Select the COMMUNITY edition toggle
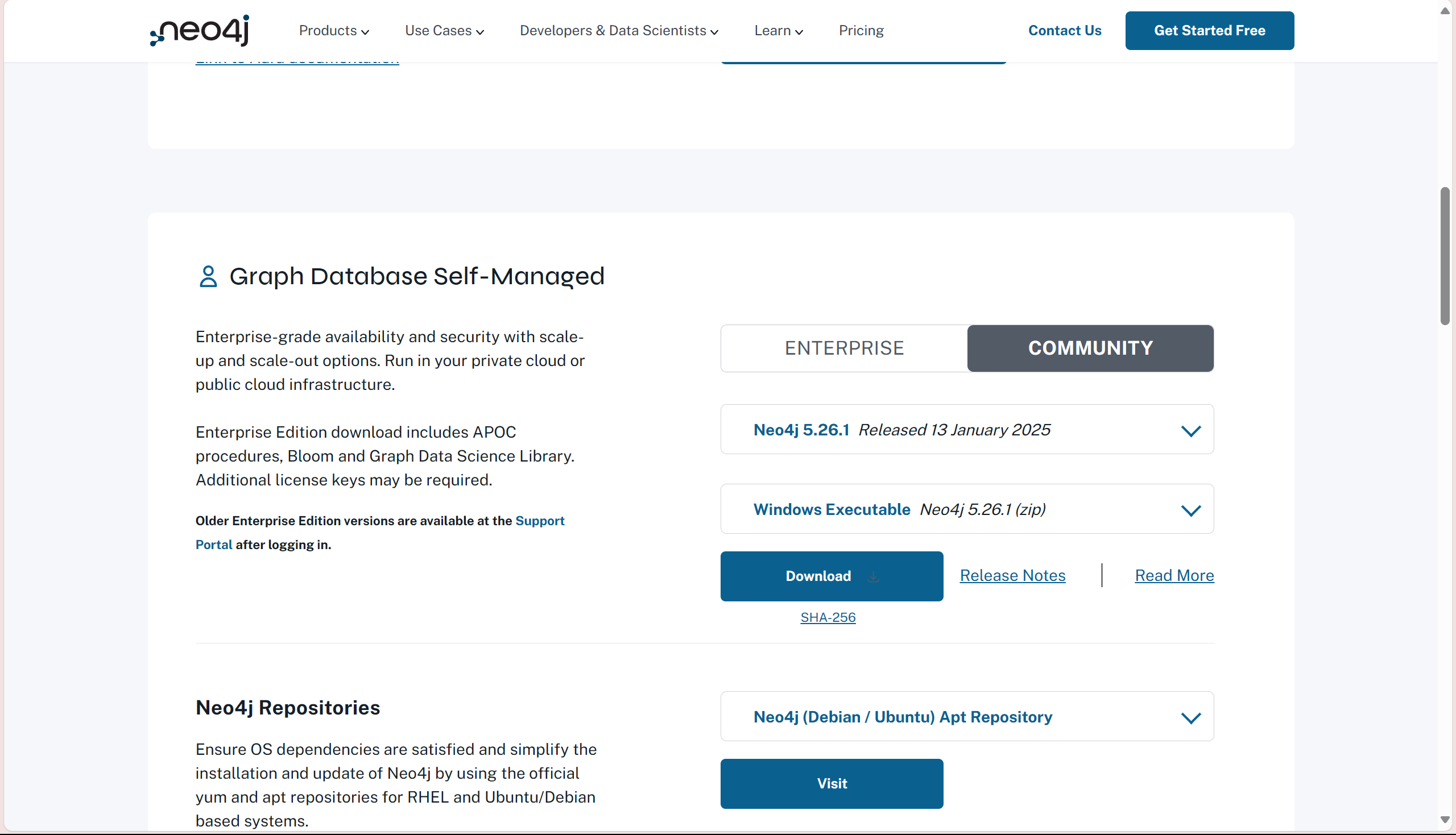1456x835 pixels. pos(1090,348)
